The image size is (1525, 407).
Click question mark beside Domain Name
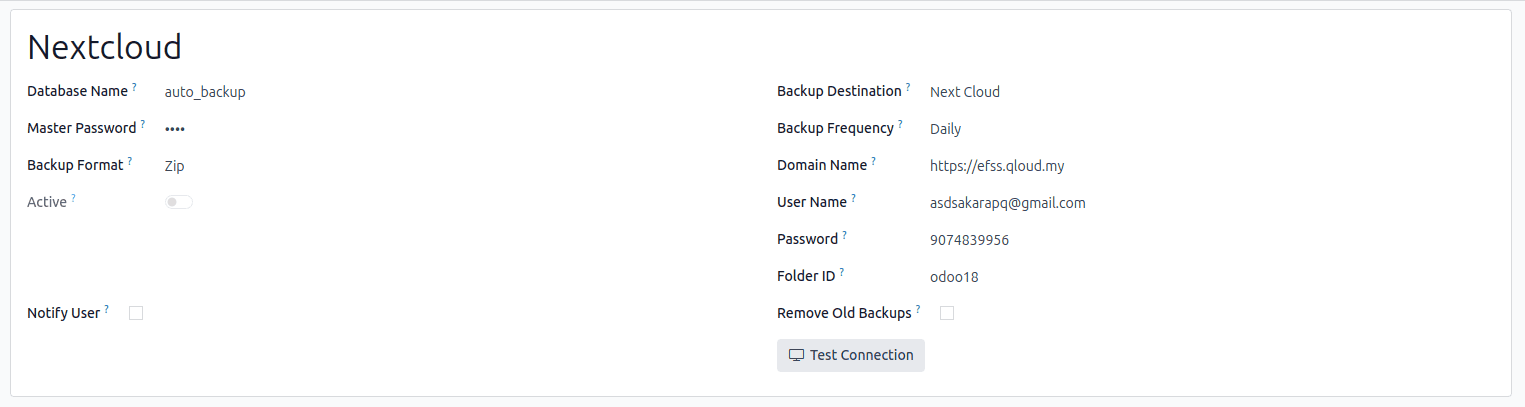pos(873,162)
